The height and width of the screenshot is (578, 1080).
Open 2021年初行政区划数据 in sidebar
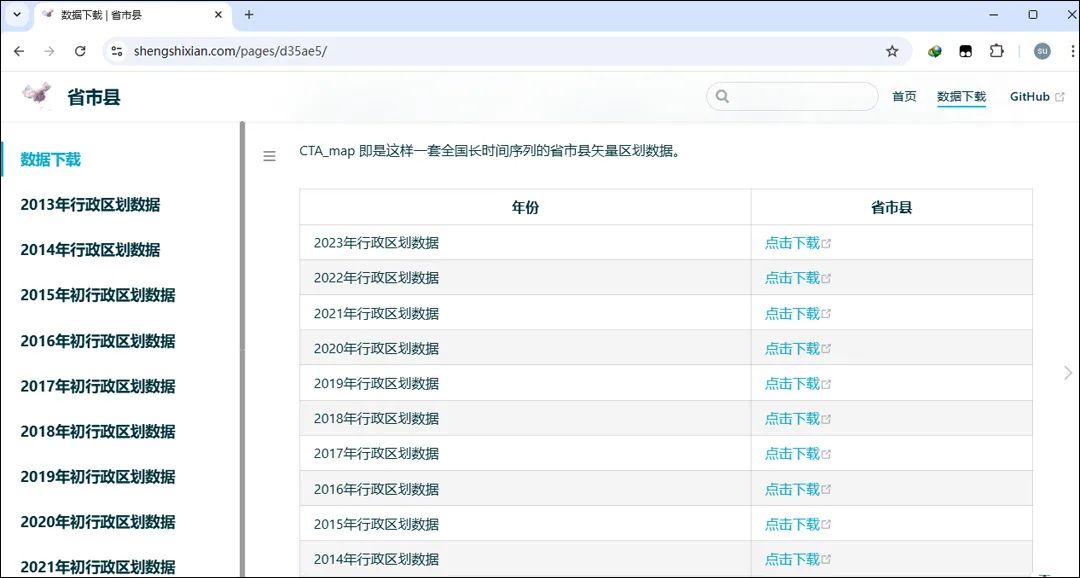point(98,567)
